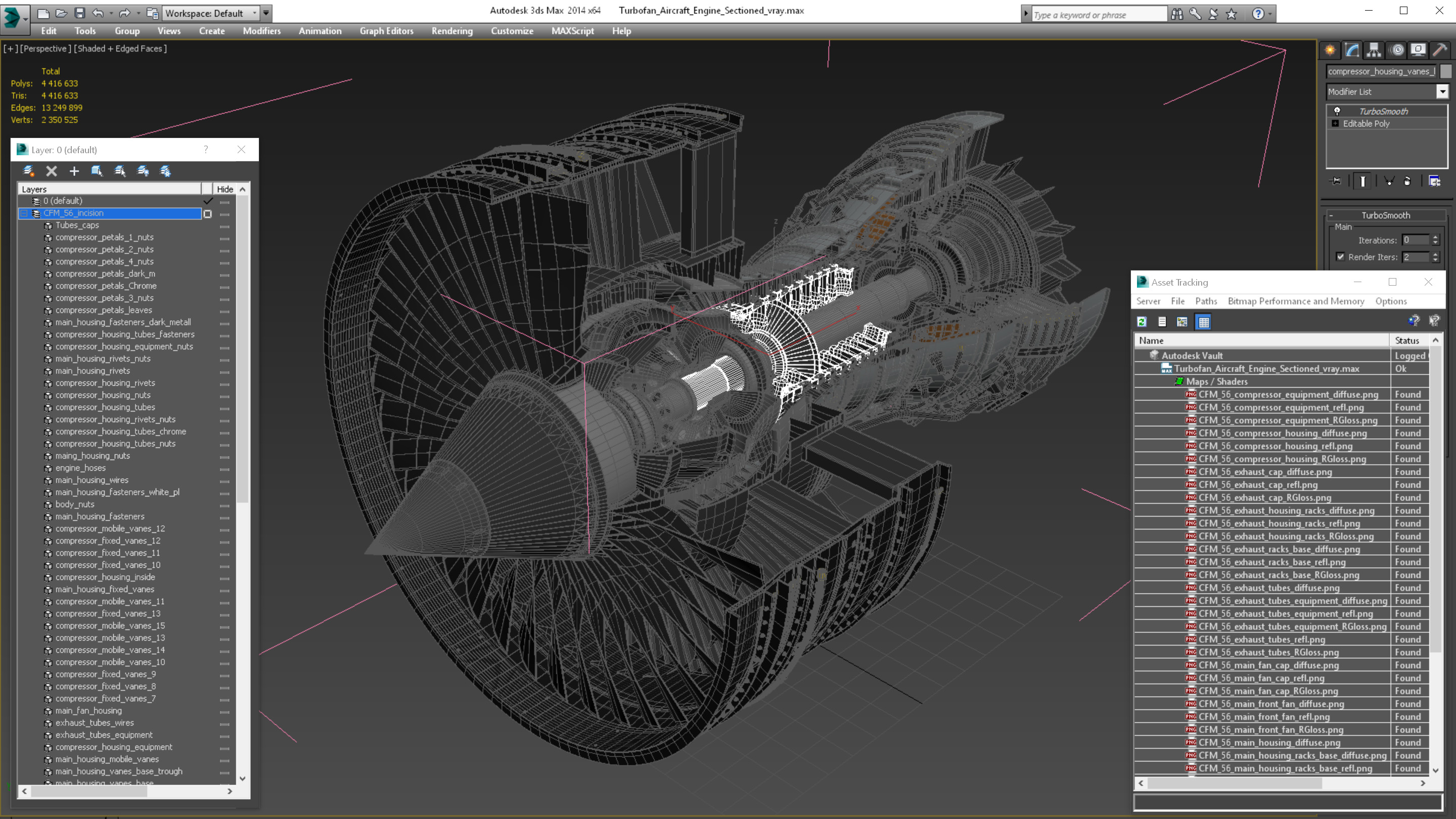The width and height of the screenshot is (1456, 819).
Task: Click the Undo arrow icon
Action: pos(98,13)
